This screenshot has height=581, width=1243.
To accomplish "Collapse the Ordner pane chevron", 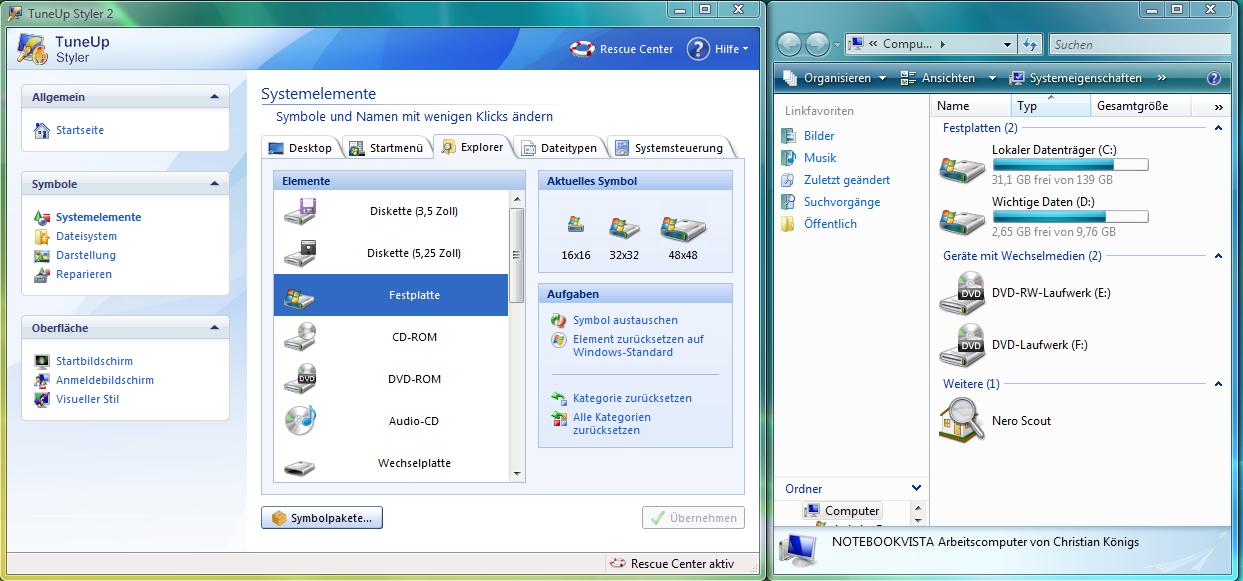I will 916,488.
